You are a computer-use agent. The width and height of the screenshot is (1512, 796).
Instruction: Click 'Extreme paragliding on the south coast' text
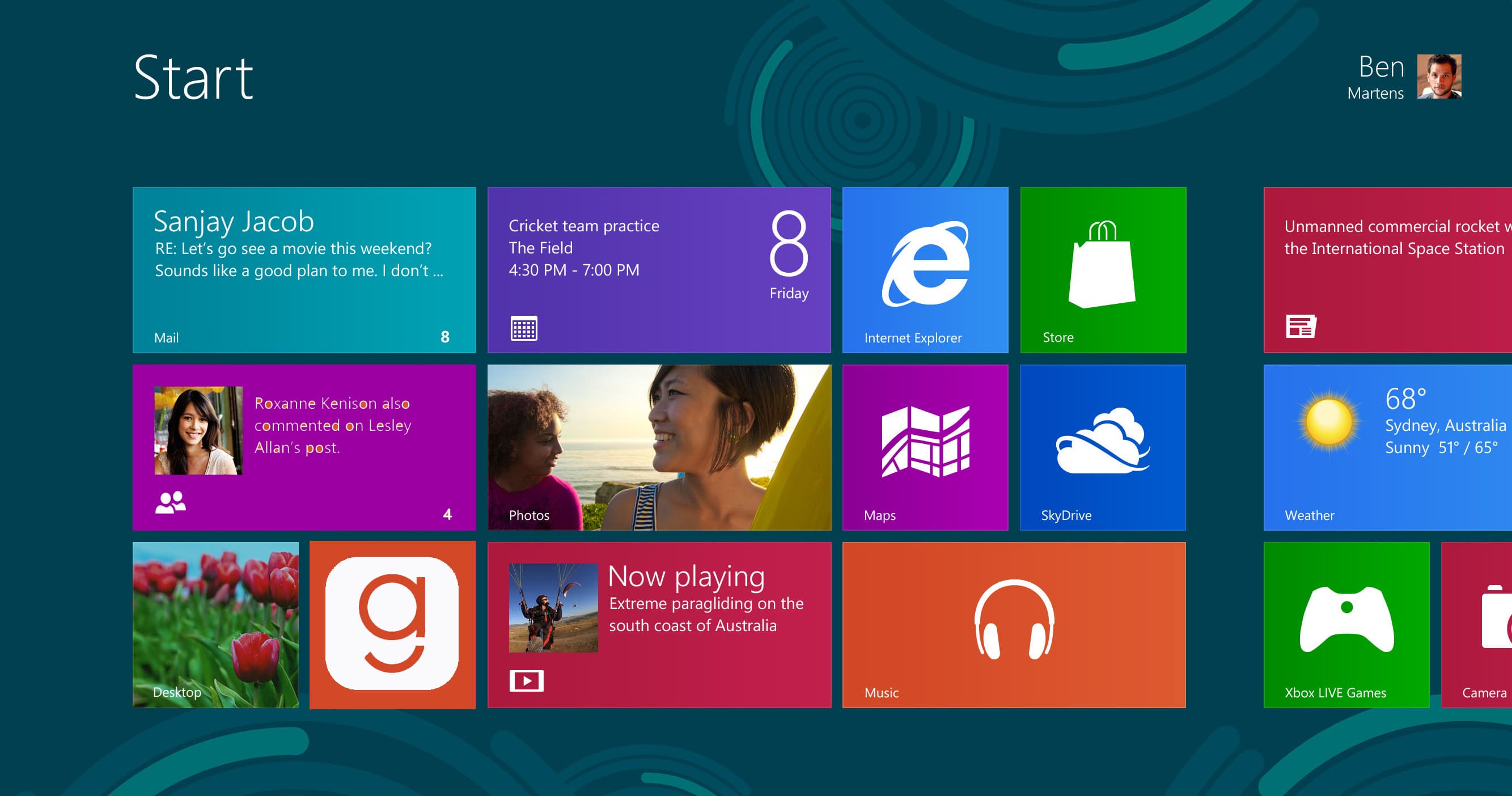(706, 615)
